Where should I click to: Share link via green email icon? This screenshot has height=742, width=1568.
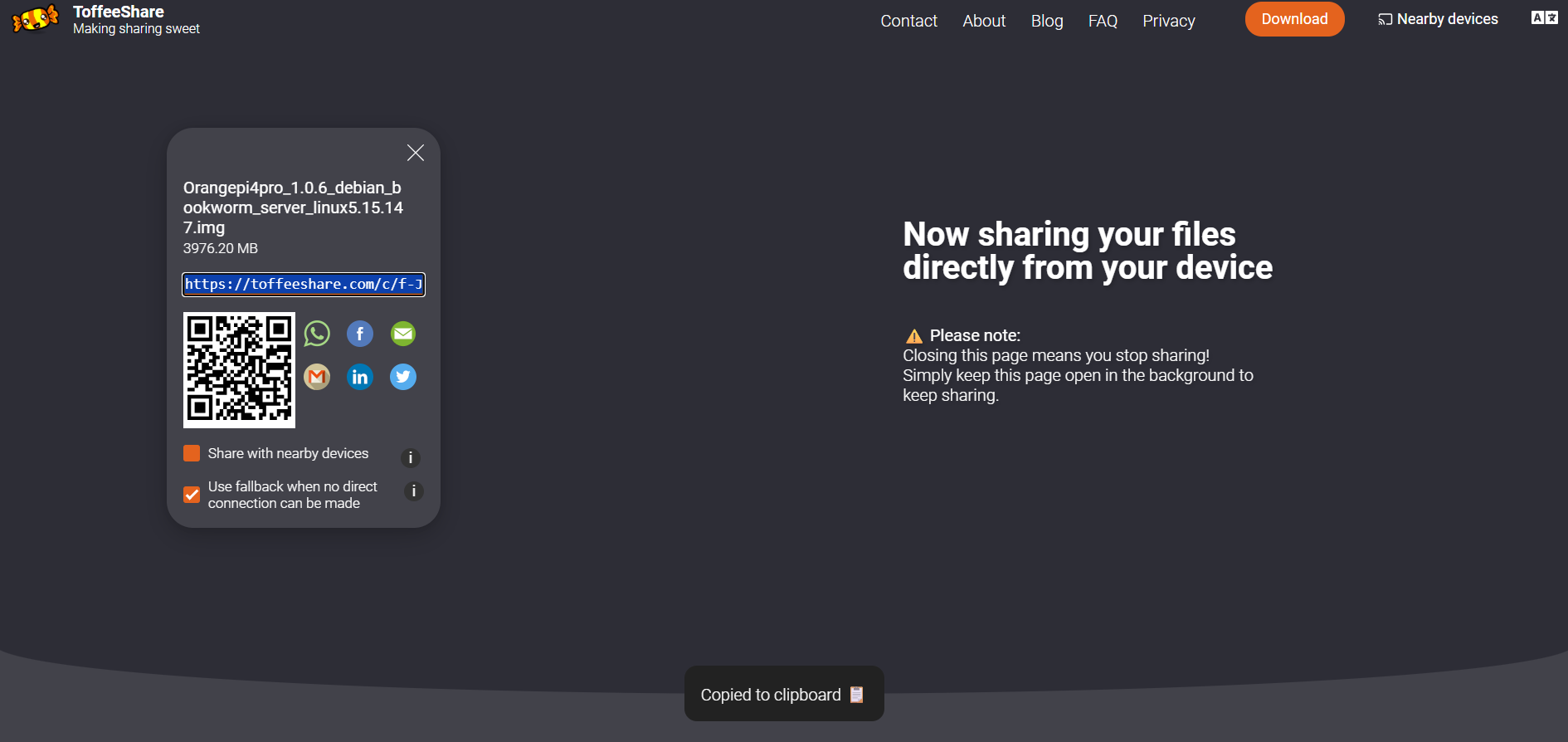pyautogui.click(x=403, y=334)
